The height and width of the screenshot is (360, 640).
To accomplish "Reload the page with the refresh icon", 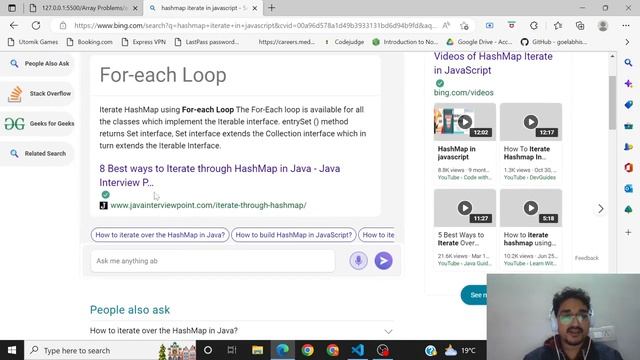I will 36,25.
